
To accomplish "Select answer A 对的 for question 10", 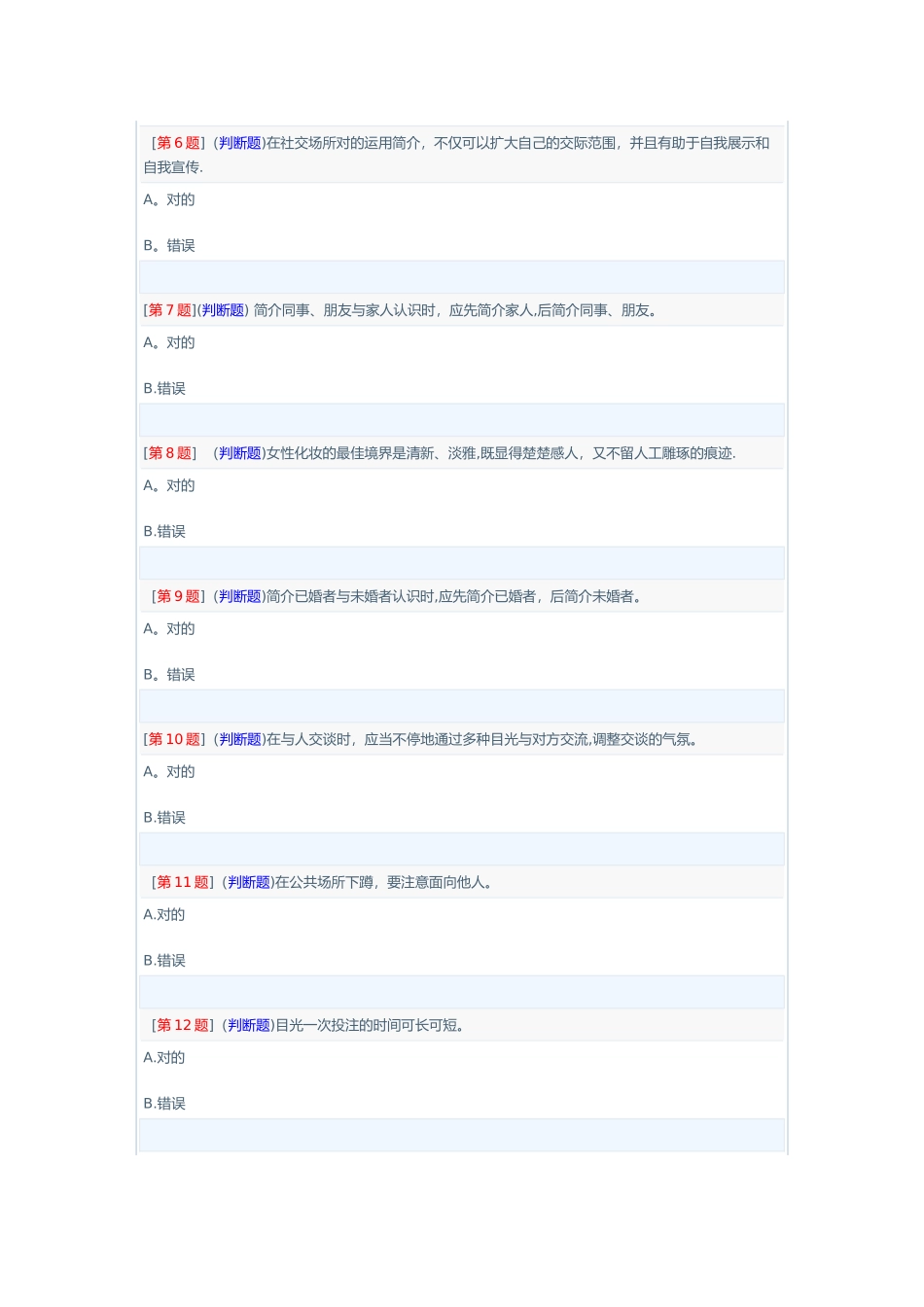I will 169,771.
